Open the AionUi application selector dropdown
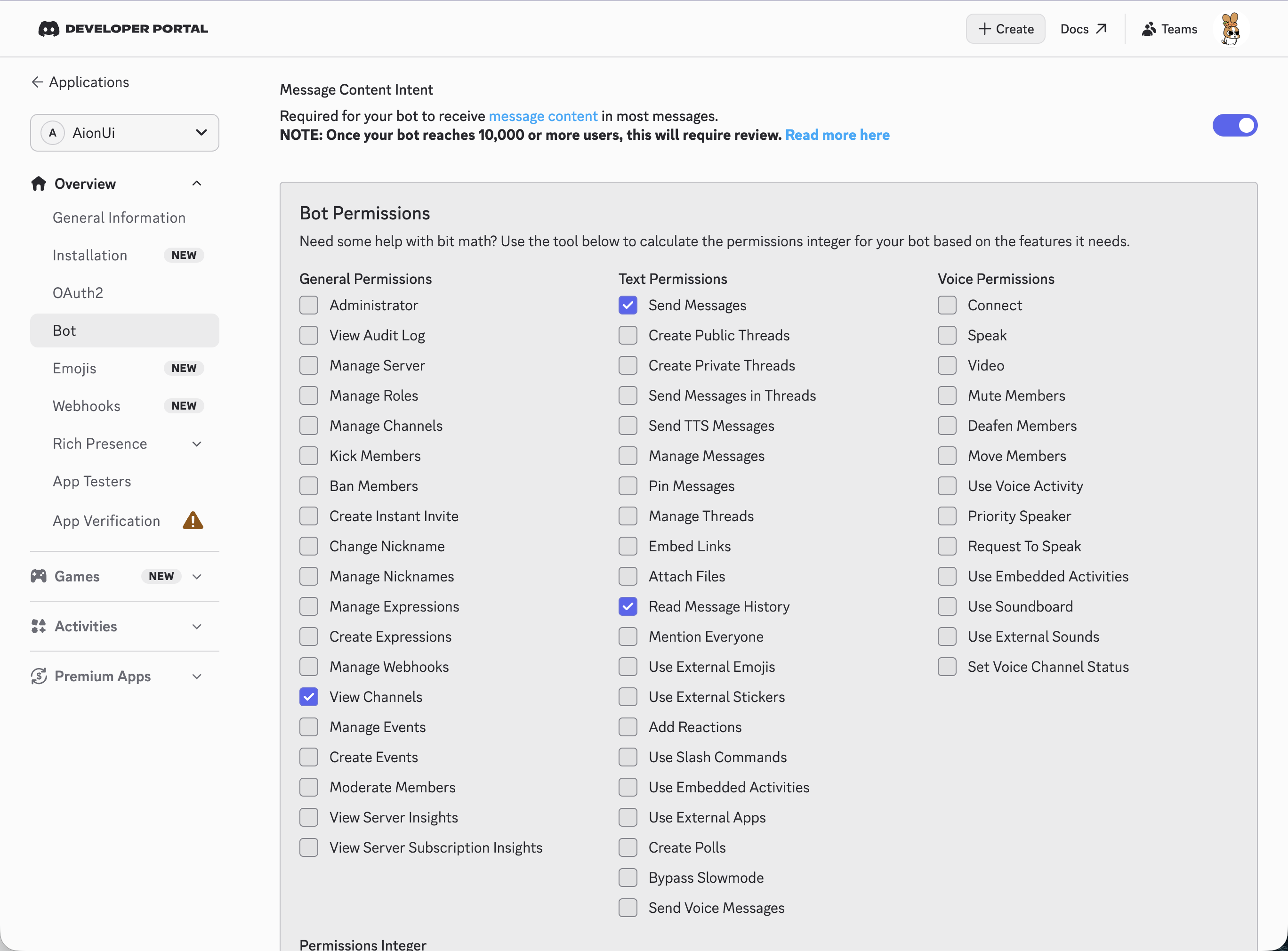Viewport: 1288px width, 951px height. tap(125, 133)
